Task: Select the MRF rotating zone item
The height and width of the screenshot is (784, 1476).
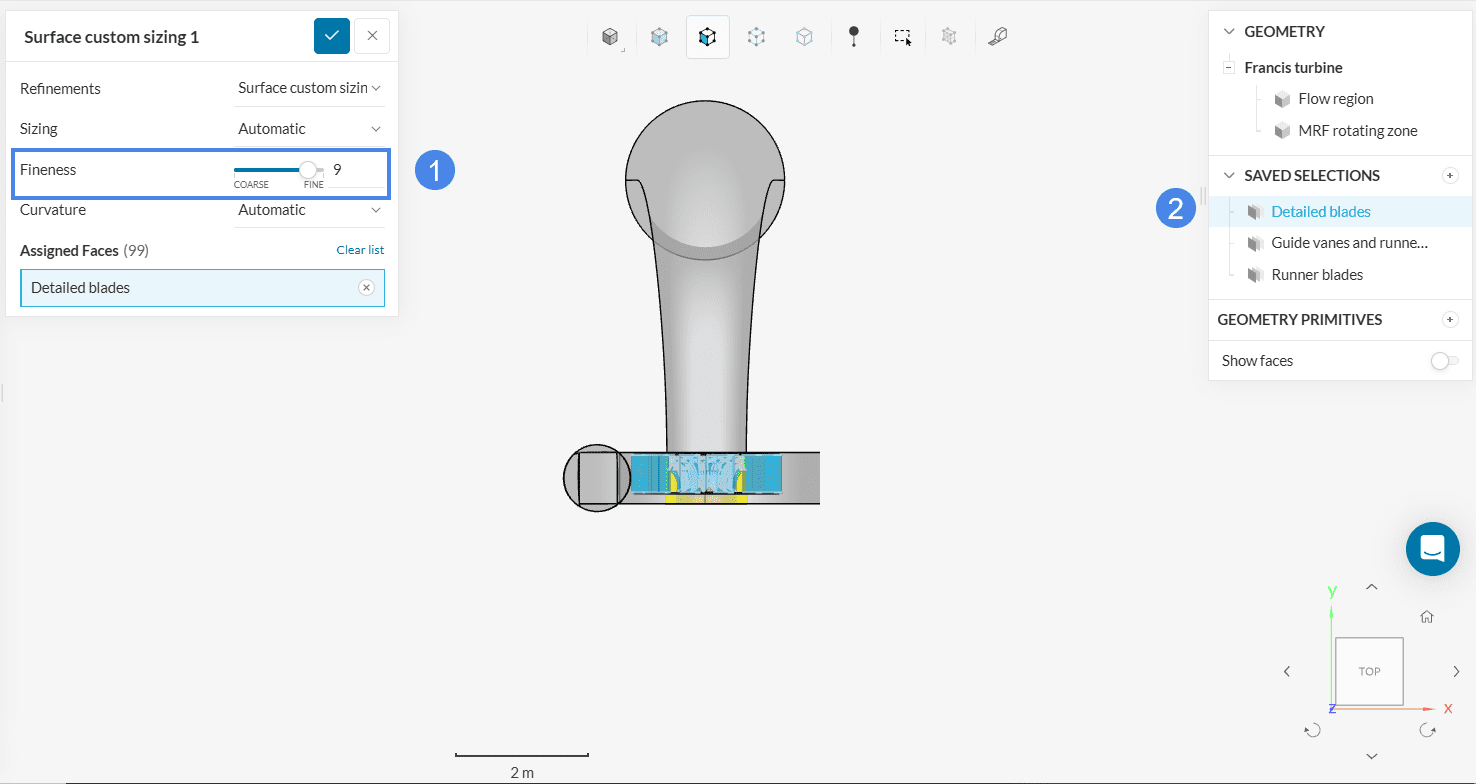Action: tap(1357, 131)
